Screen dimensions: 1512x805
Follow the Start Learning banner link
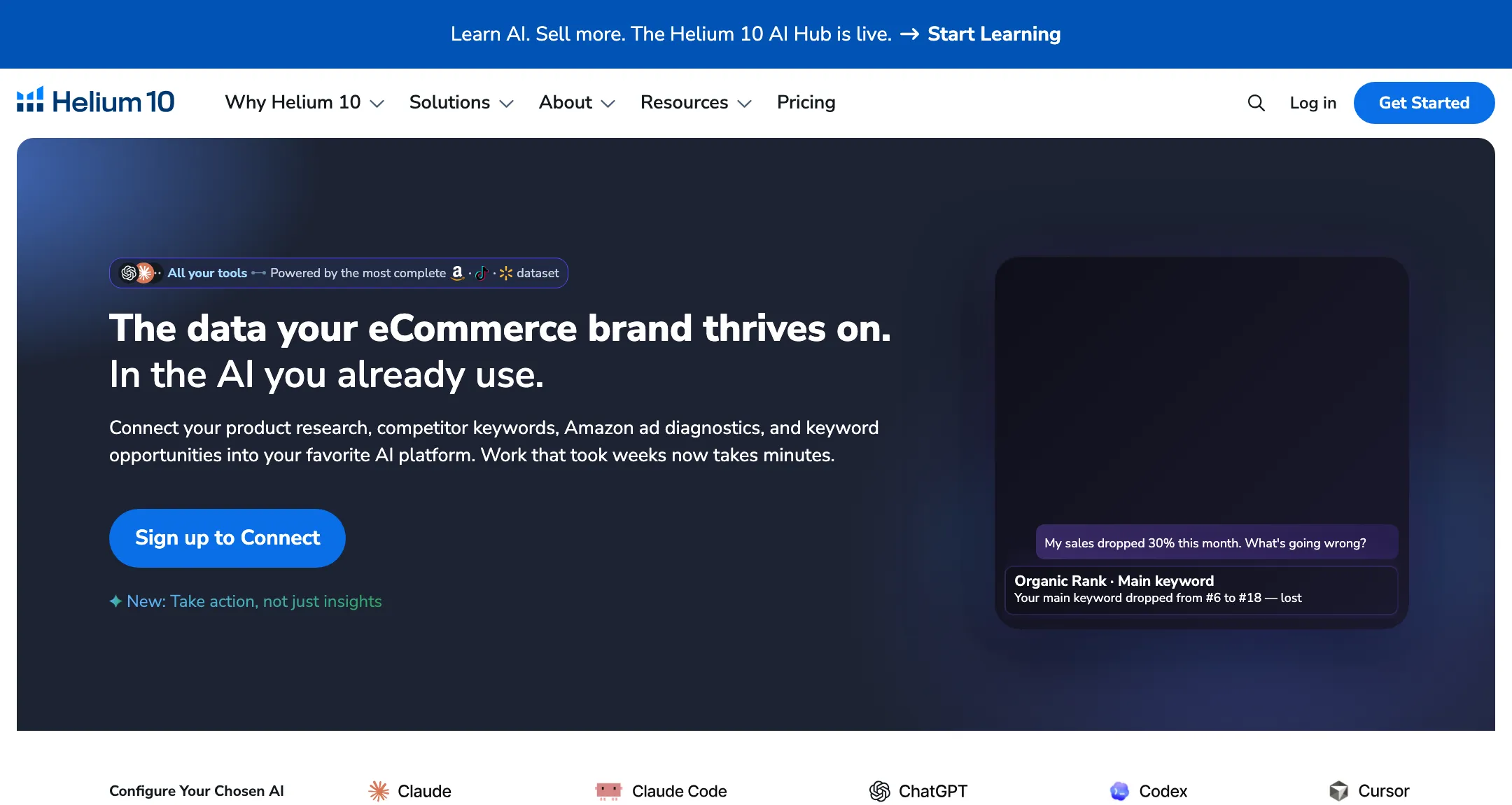[x=994, y=34]
